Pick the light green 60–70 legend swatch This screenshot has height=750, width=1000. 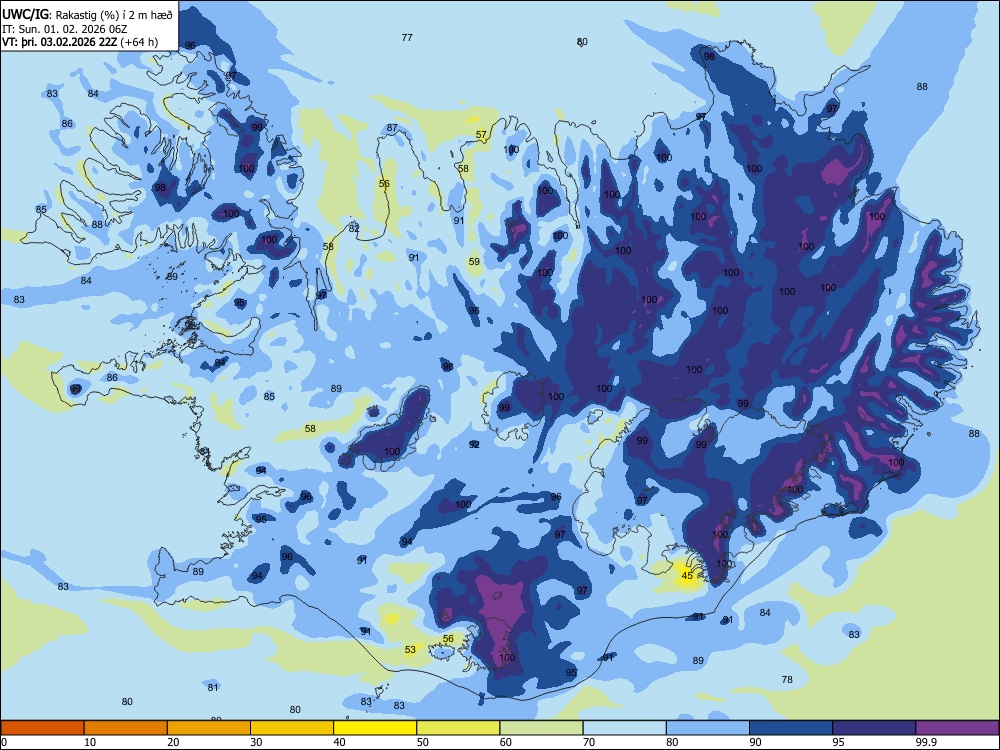click(x=541, y=728)
